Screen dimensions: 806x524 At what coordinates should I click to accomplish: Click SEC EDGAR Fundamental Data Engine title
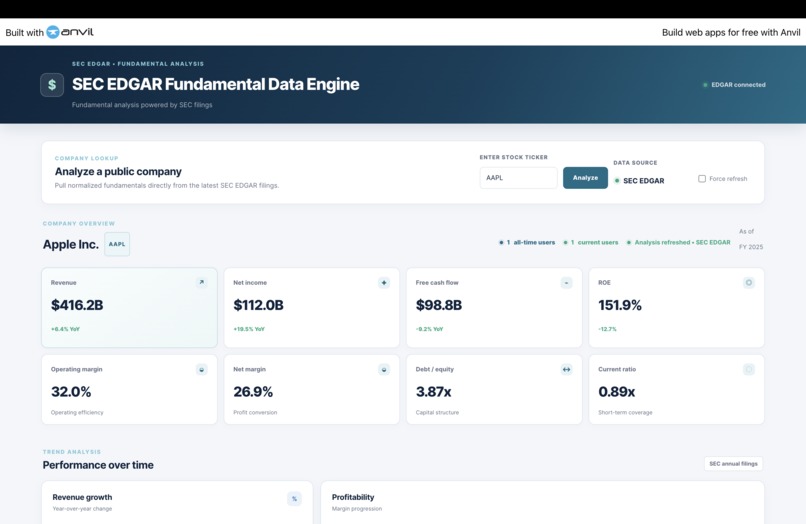(215, 84)
